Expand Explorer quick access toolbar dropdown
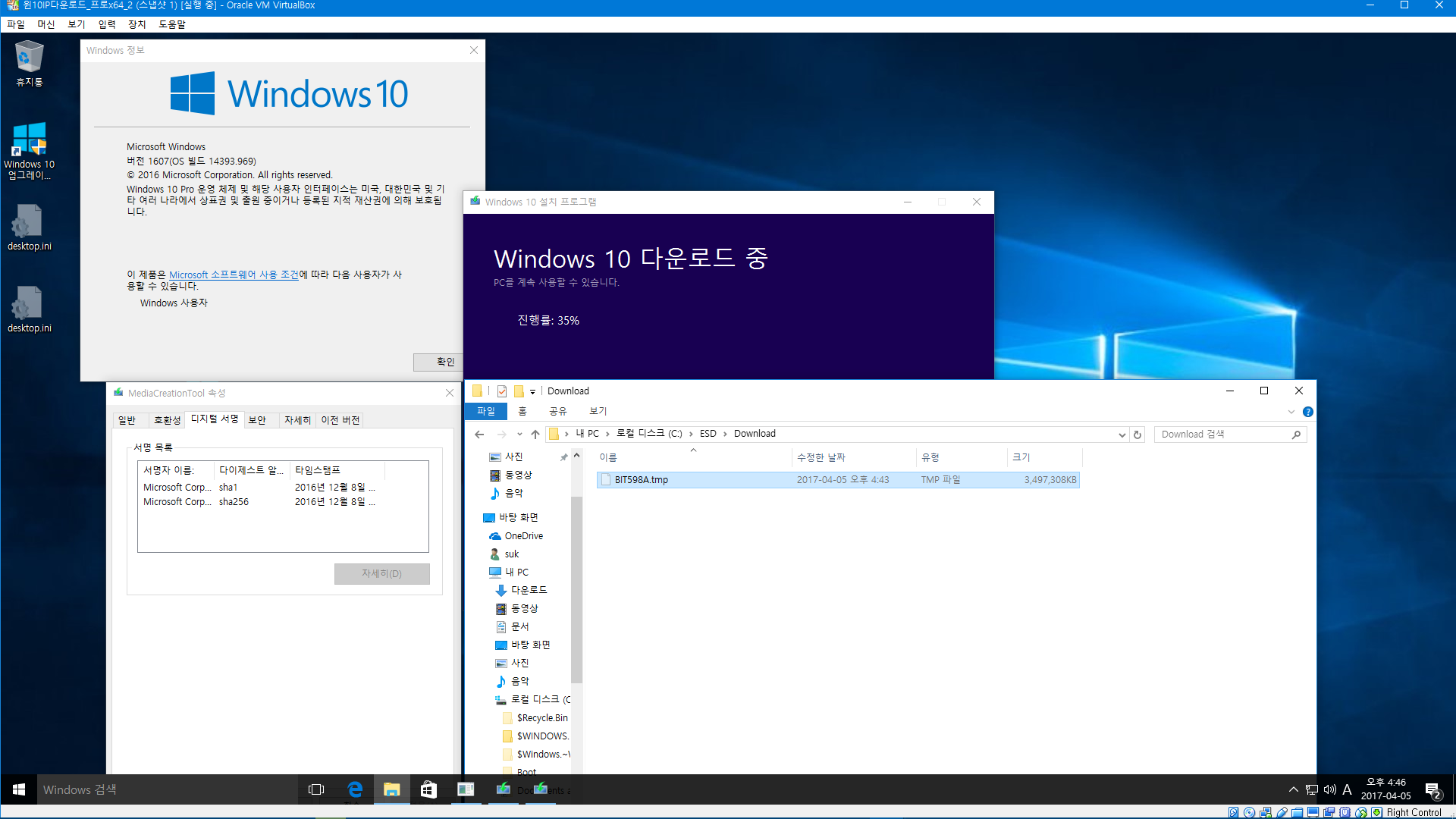 (532, 391)
